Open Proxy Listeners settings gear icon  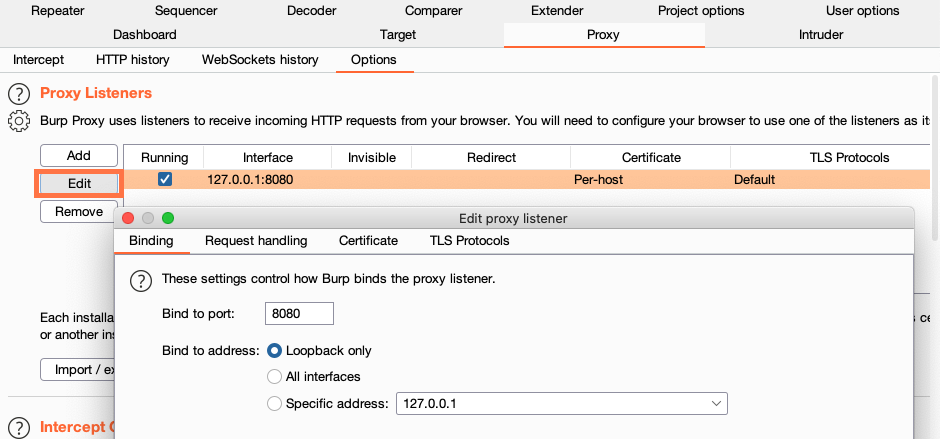(19, 121)
